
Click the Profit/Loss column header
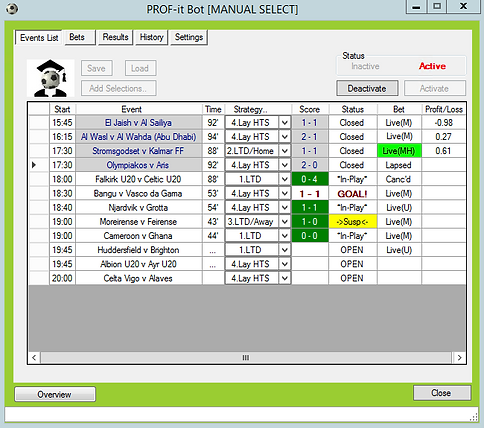pos(444,109)
